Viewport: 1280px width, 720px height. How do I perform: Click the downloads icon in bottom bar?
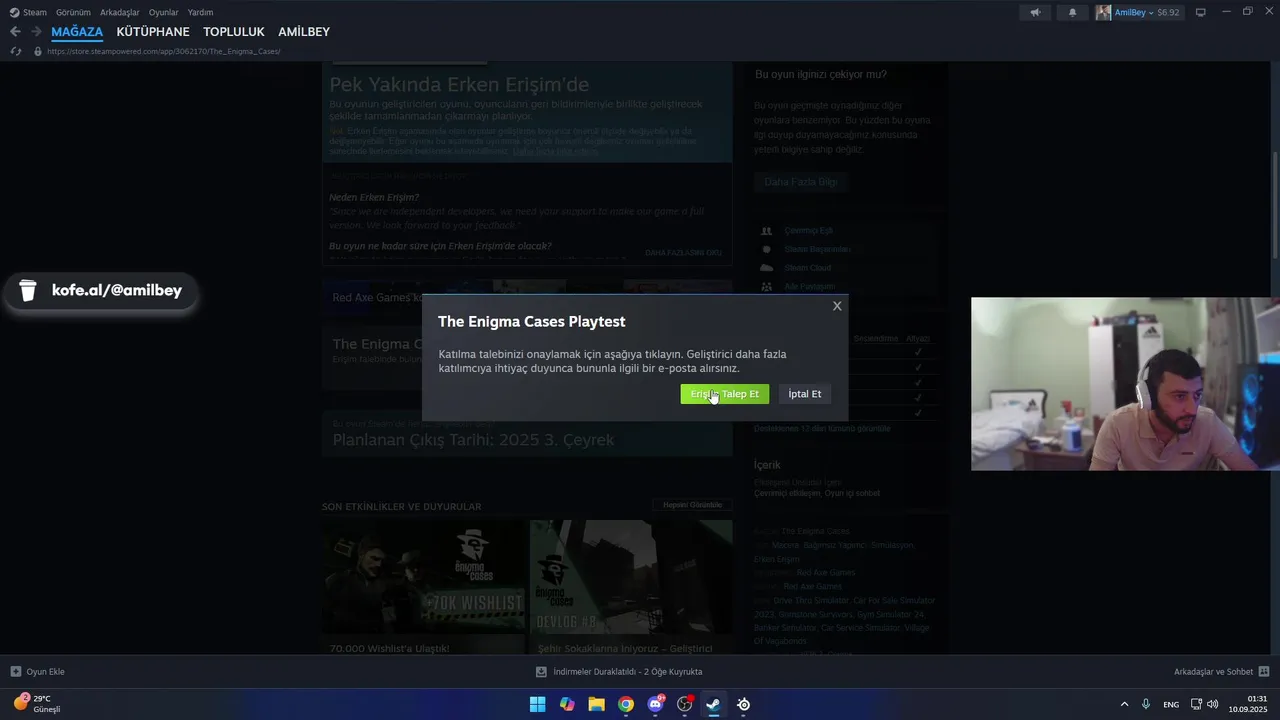pyautogui.click(x=541, y=672)
